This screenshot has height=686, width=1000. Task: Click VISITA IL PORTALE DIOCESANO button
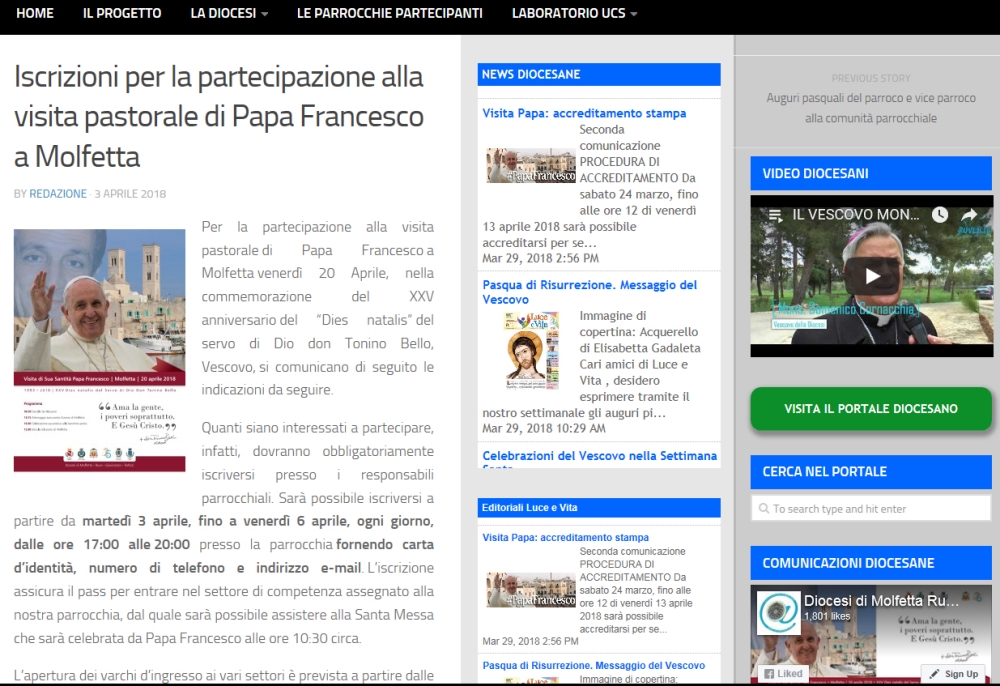[871, 409]
